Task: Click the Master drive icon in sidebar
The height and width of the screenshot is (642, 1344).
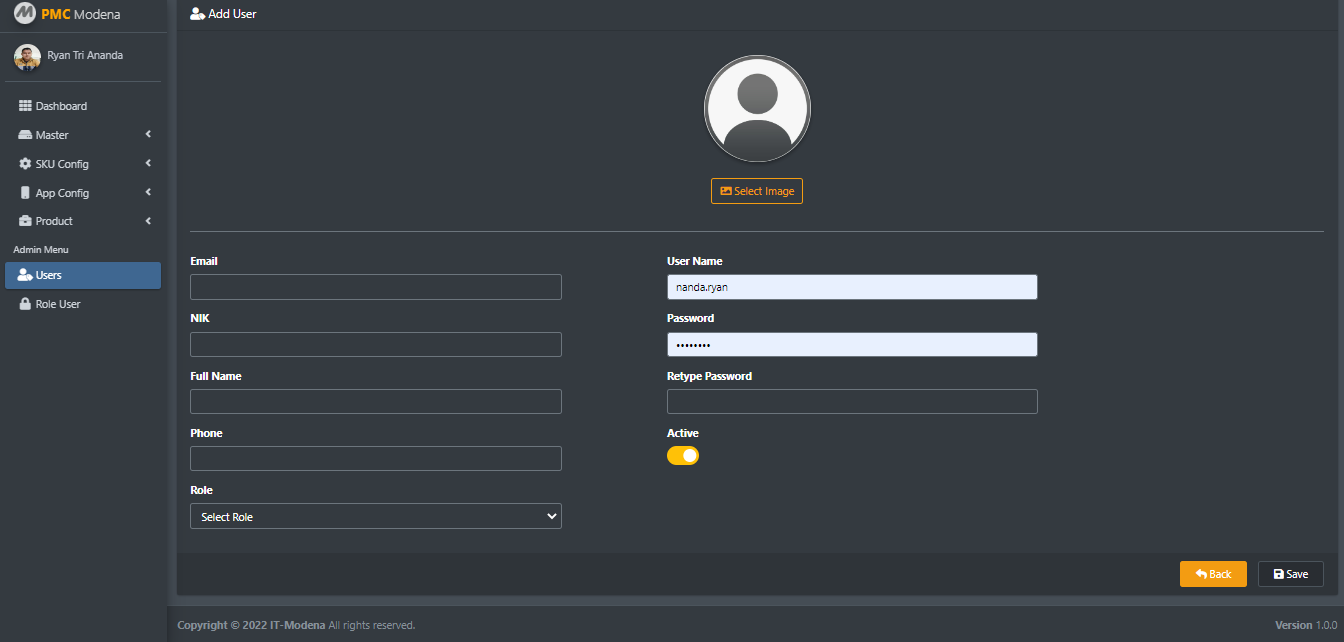Action: click(x=26, y=135)
